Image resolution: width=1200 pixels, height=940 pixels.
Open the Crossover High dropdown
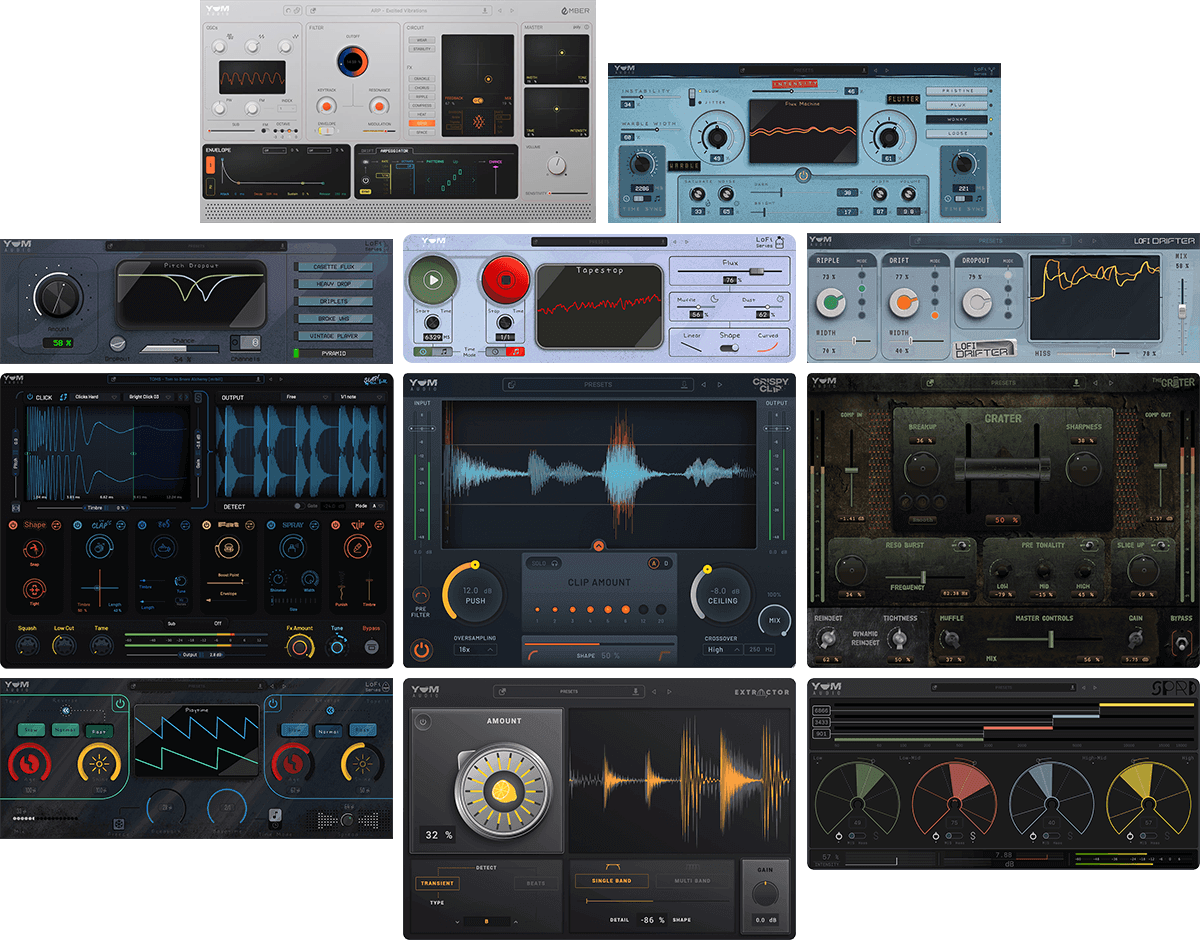click(x=724, y=649)
